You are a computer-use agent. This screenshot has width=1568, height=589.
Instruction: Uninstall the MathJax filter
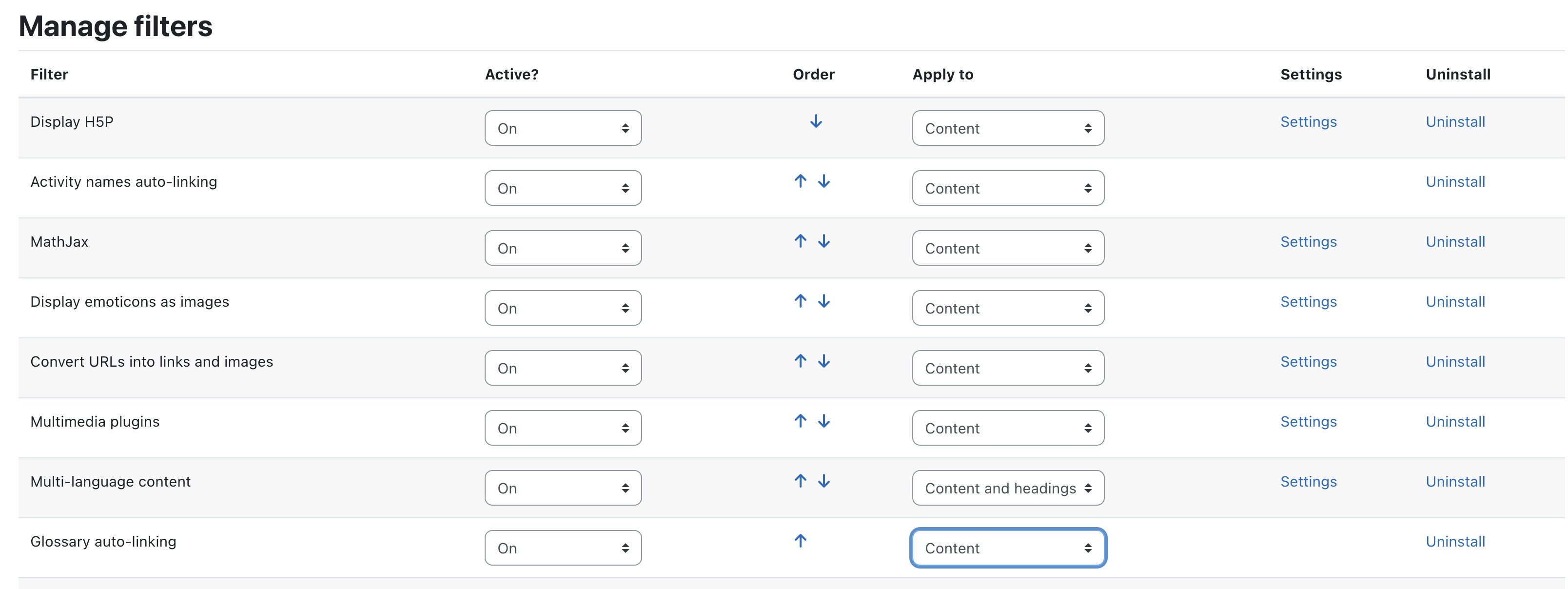click(x=1455, y=241)
